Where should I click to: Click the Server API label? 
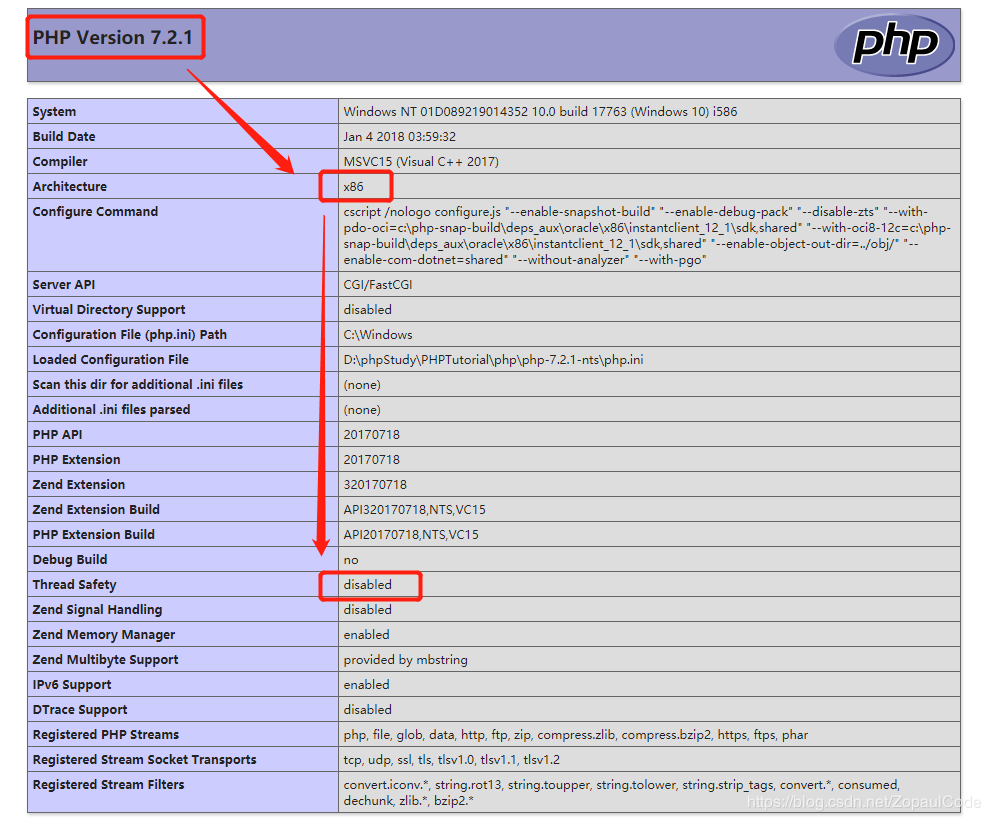pos(64,285)
